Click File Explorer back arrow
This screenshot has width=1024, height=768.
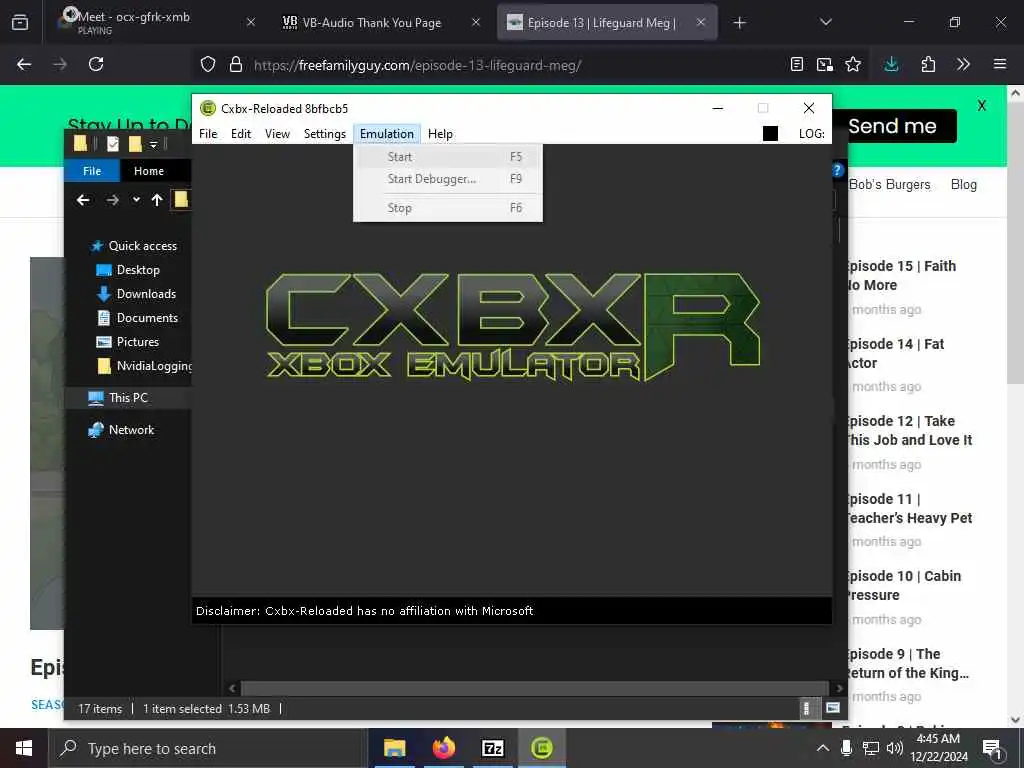point(83,200)
